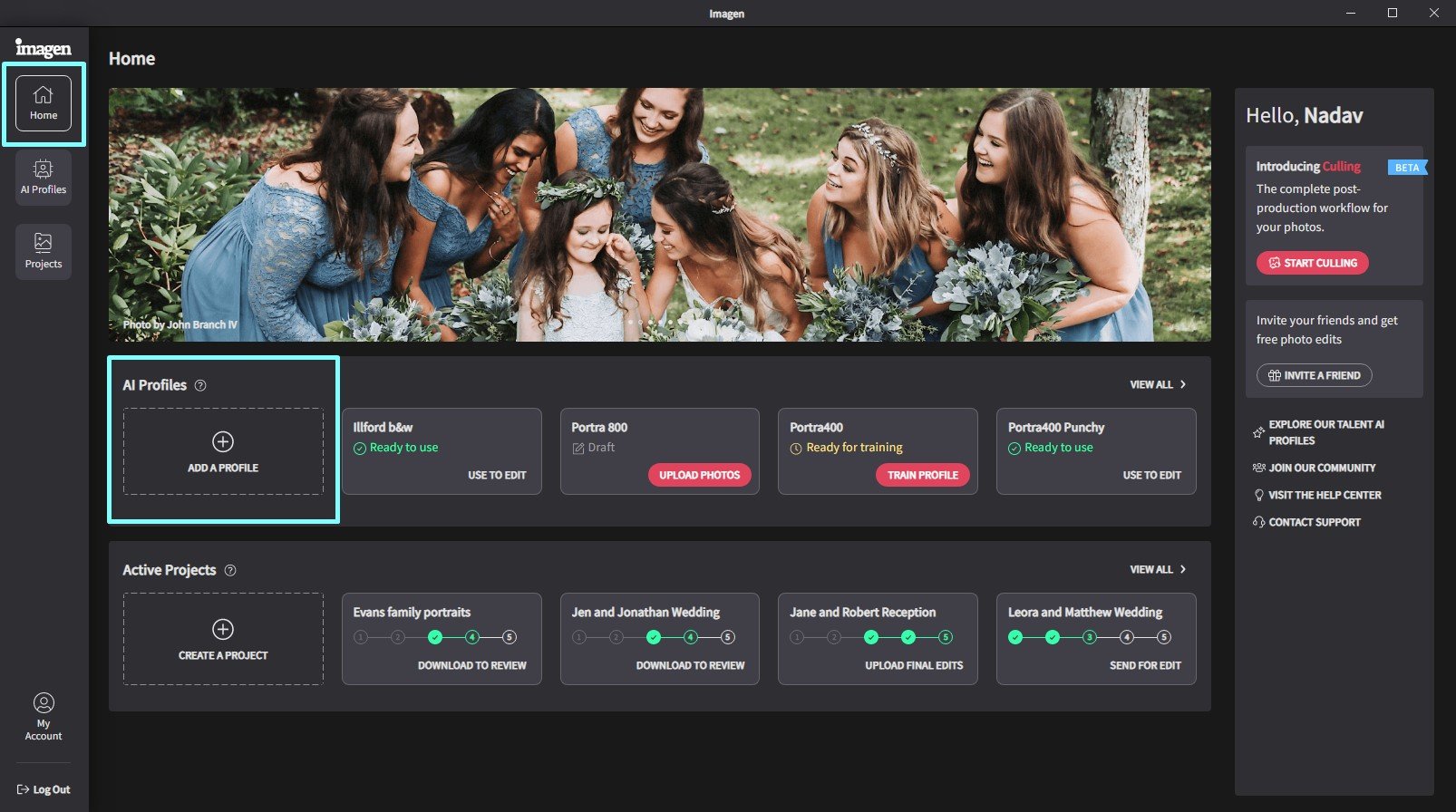Click the Start Culling button
Screen dimensions: 1456x812
[1312, 263]
